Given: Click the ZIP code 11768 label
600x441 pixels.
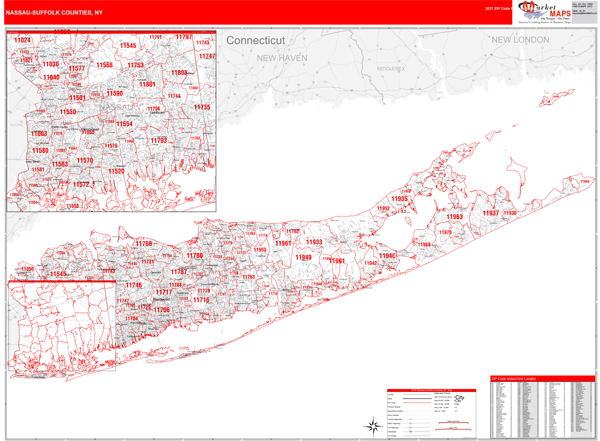Looking at the screenshot, I should (144, 243).
